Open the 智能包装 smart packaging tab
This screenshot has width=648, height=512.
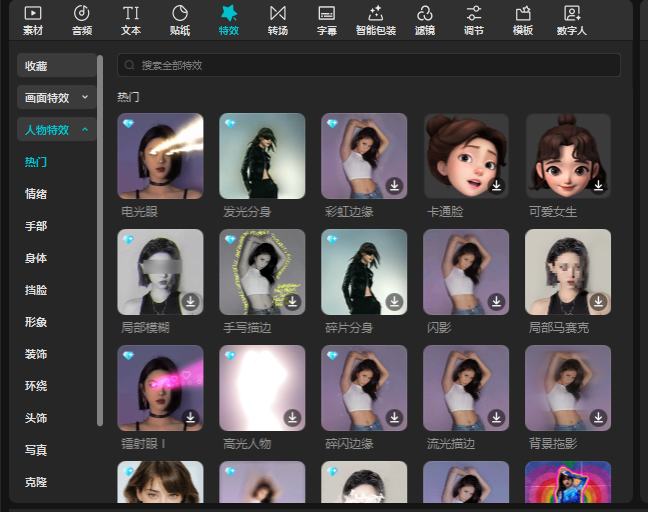pos(376,21)
